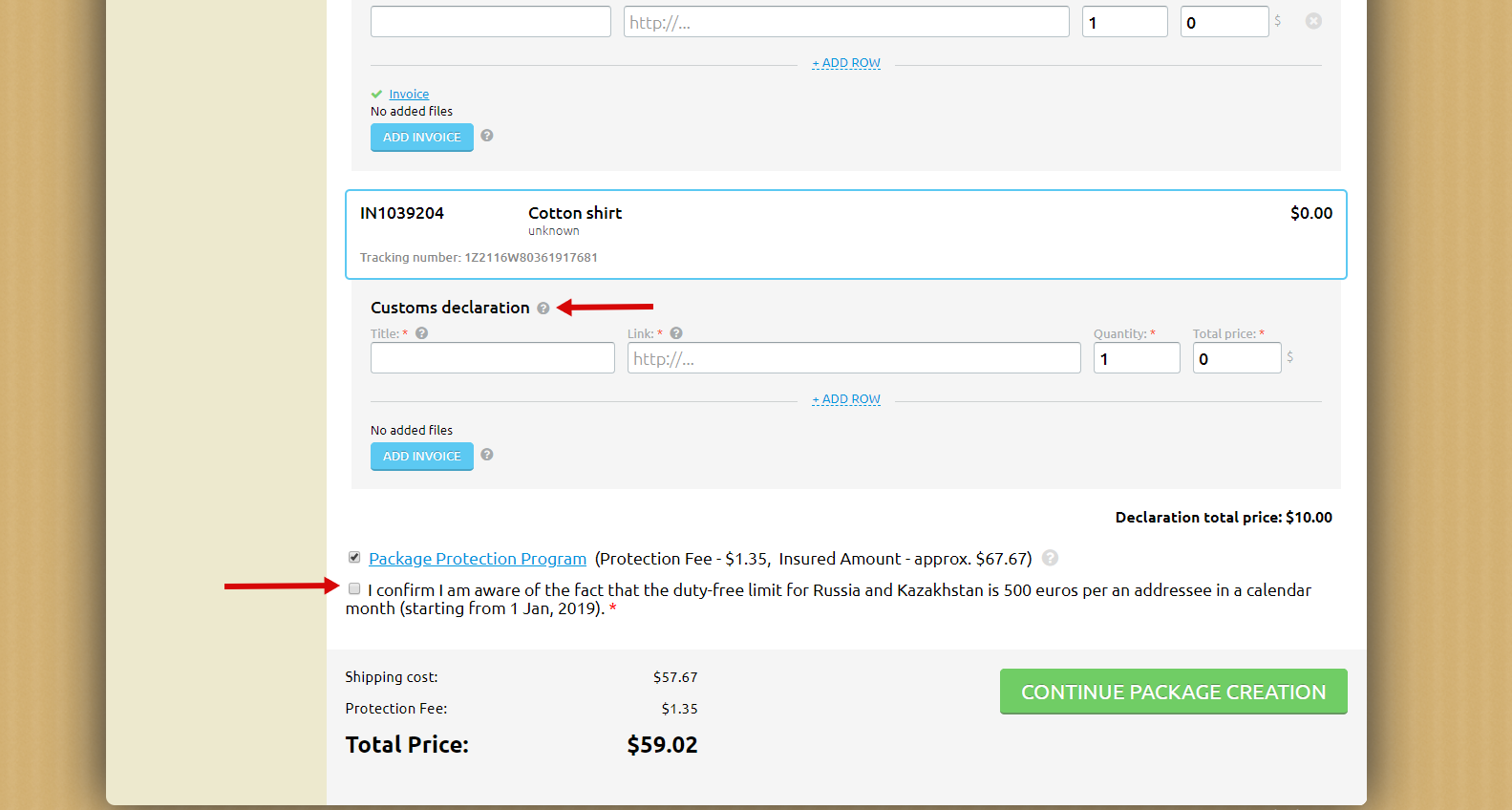Show help for Package Protection Program
The width and height of the screenshot is (1512, 810).
coord(1050,558)
